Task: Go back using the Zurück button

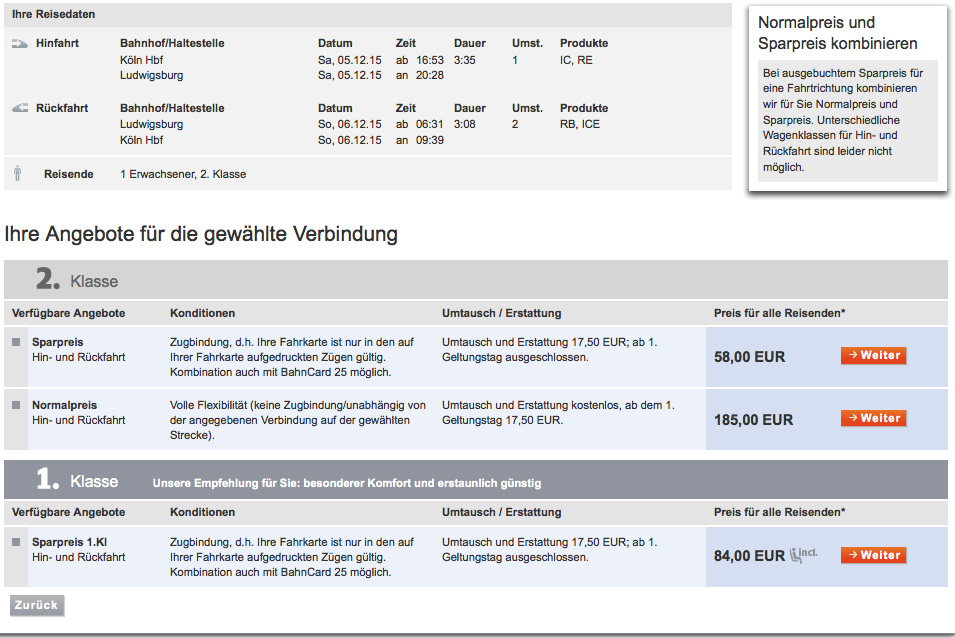Action: pyautogui.click(x=37, y=605)
